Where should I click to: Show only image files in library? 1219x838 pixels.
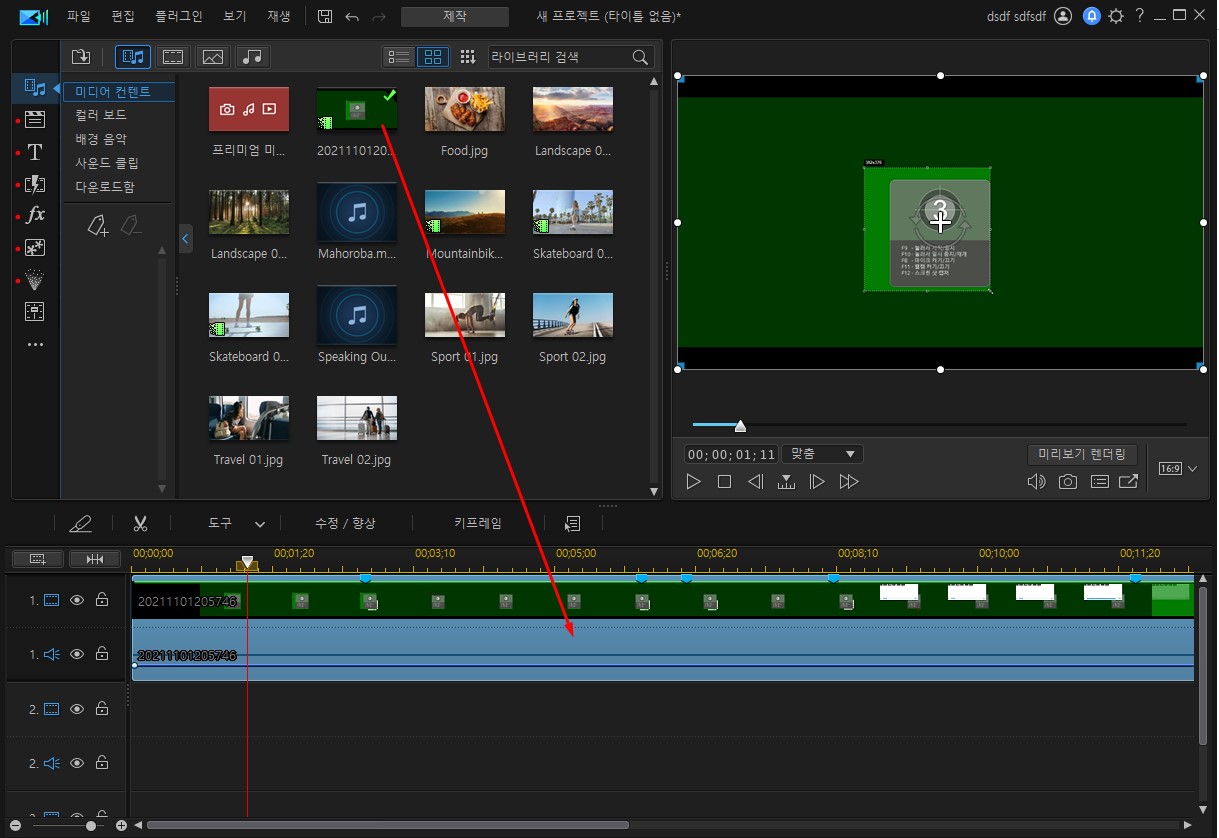coord(213,57)
